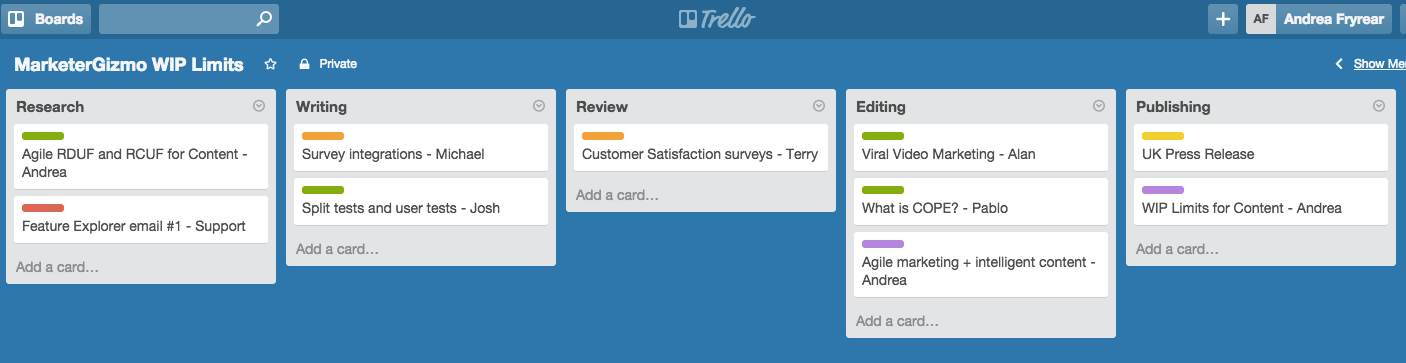
Task: Open the Writing list actions dropdown
Action: click(x=539, y=106)
